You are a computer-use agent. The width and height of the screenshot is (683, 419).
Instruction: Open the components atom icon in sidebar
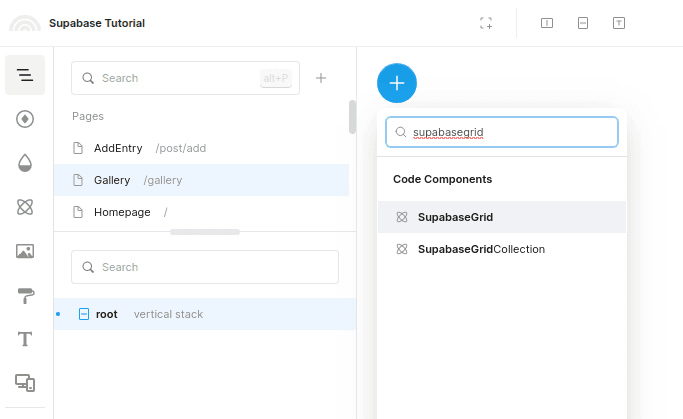[25, 207]
